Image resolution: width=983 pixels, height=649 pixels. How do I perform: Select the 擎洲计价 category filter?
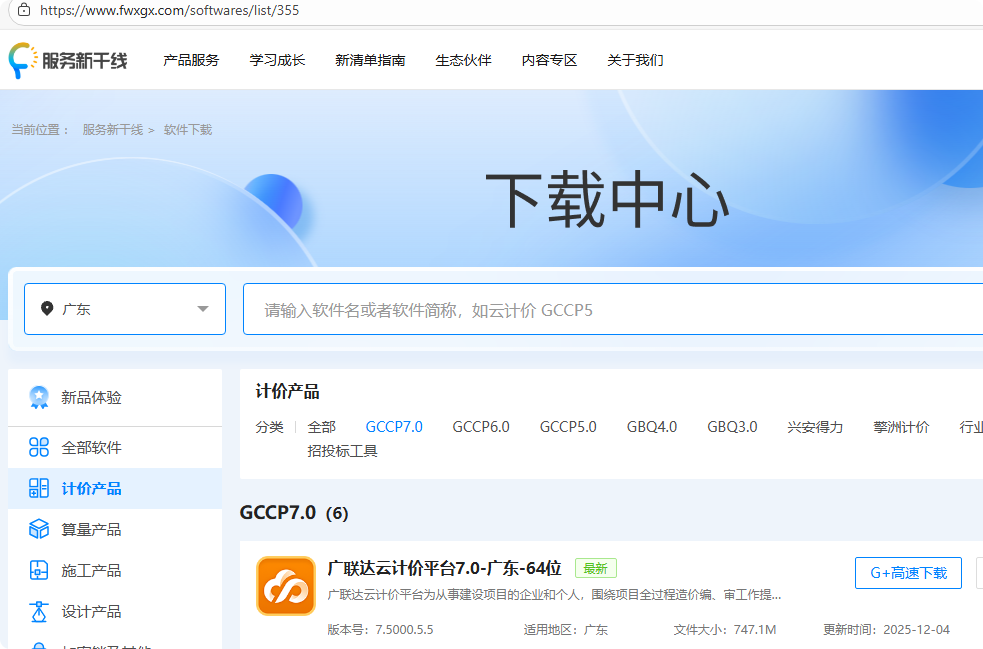(901, 427)
